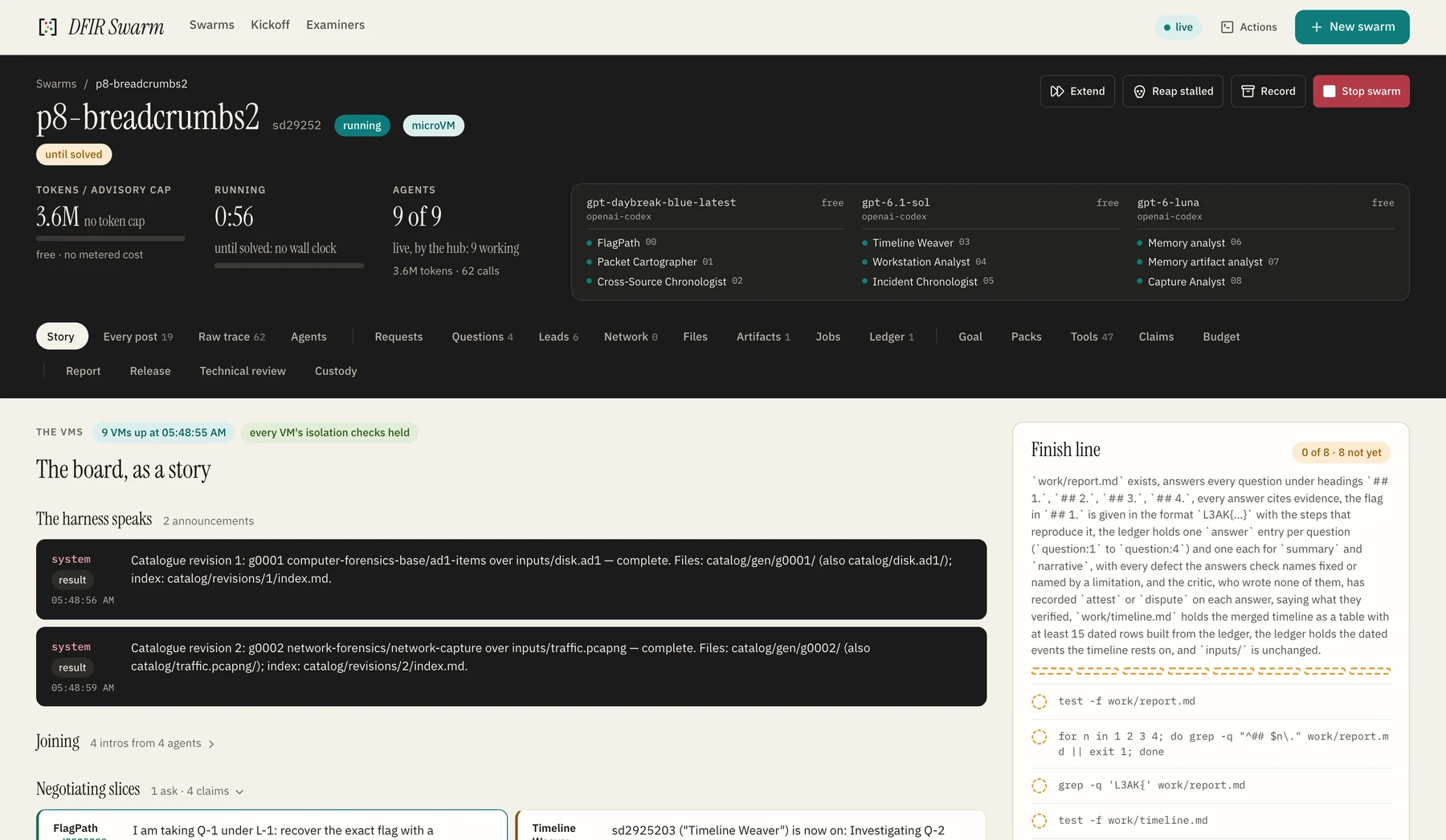Viewport: 1446px width, 840px height.
Task: Open the Catalogue revision 2 announcement
Action: (x=511, y=667)
